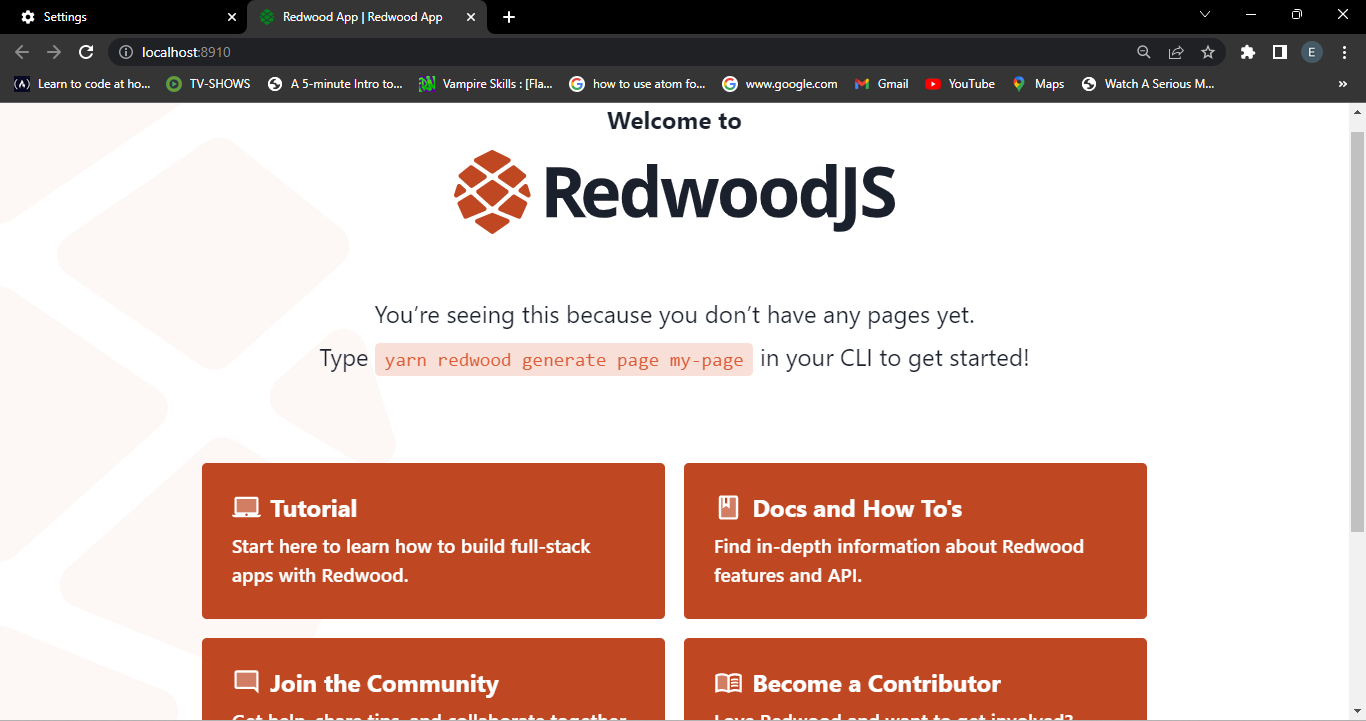Click the browser back arrow
The width and height of the screenshot is (1366, 721).
click(22, 52)
